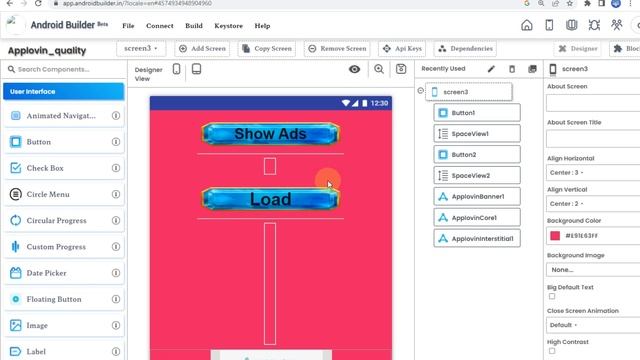Open the Keystore menu

click(x=229, y=26)
